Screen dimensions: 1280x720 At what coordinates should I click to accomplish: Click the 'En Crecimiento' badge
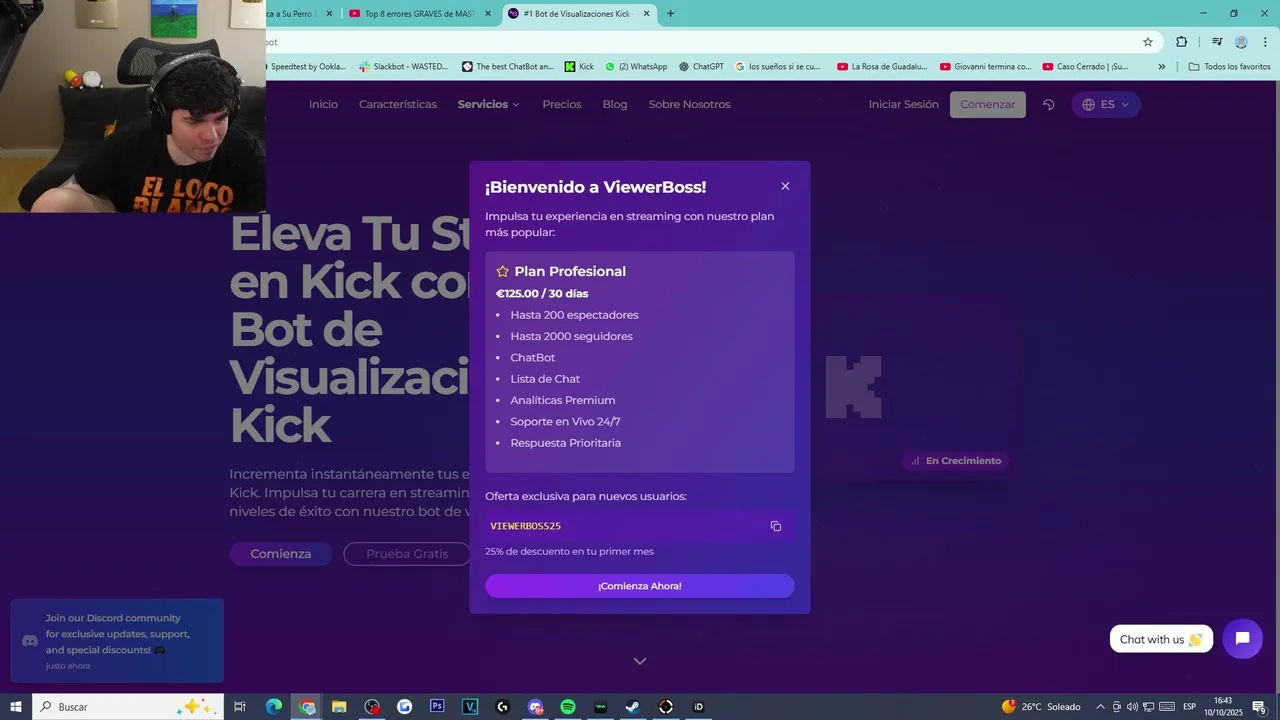[x=956, y=461]
